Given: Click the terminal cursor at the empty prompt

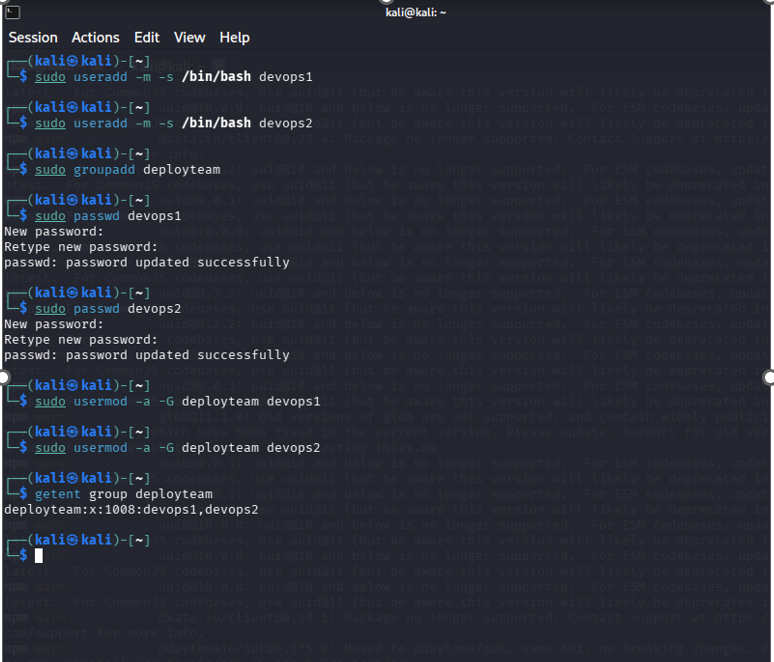Looking at the screenshot, I should point(39,555).
